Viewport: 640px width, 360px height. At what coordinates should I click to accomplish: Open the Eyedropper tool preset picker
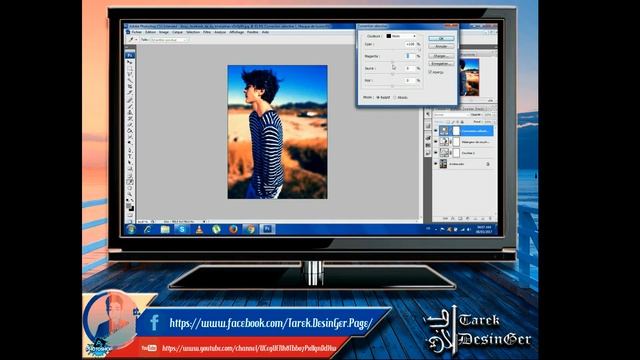coord(132,40)
